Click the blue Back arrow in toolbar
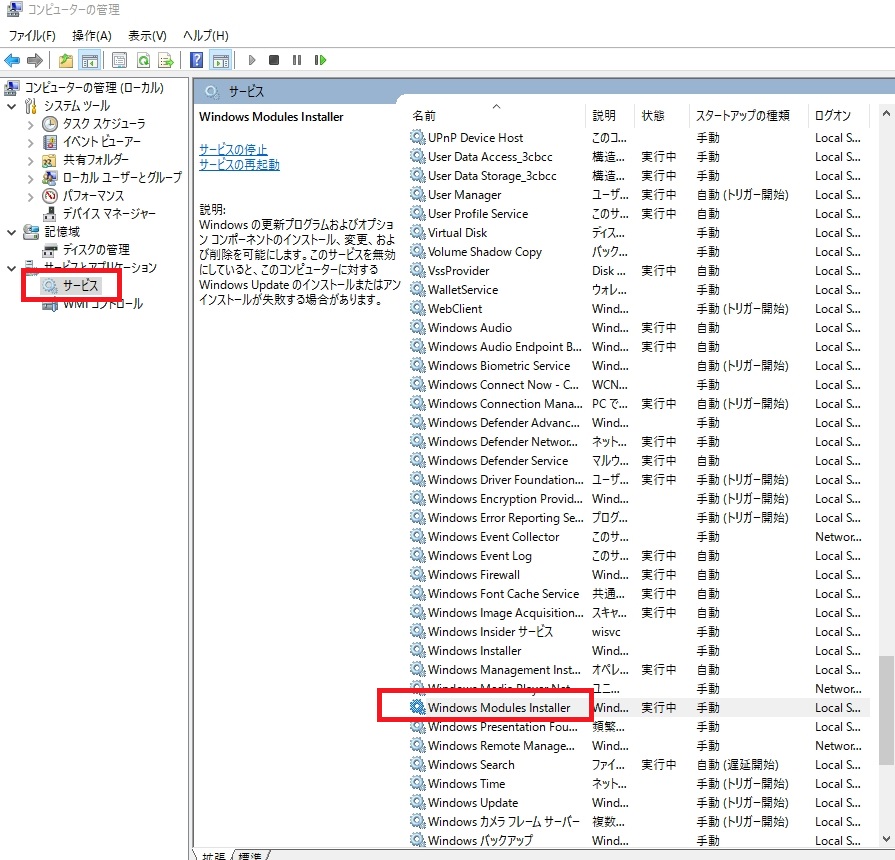 12,60
